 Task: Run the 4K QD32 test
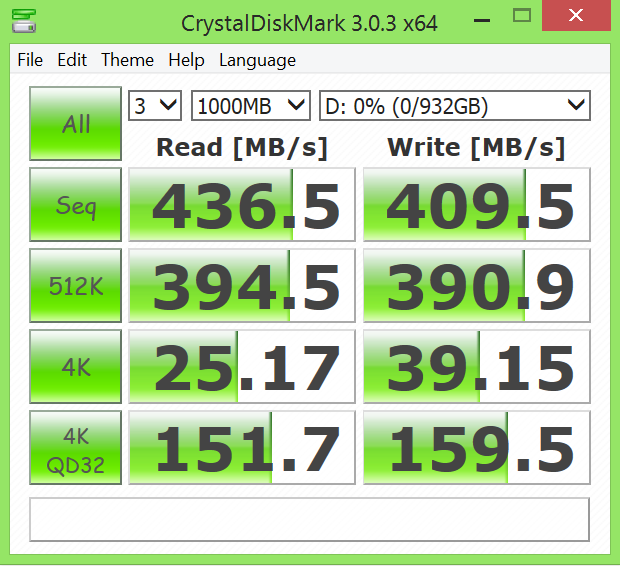(76, 448)
